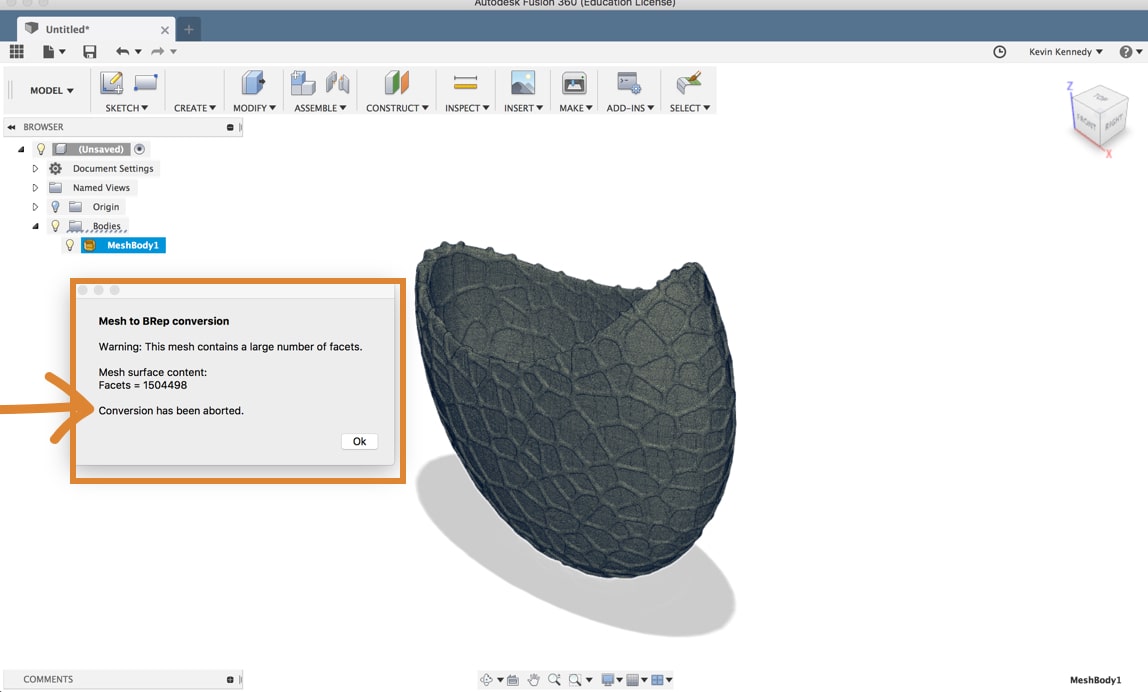
Task: Click the 3D Print make icon
Action: coord(574,83)
